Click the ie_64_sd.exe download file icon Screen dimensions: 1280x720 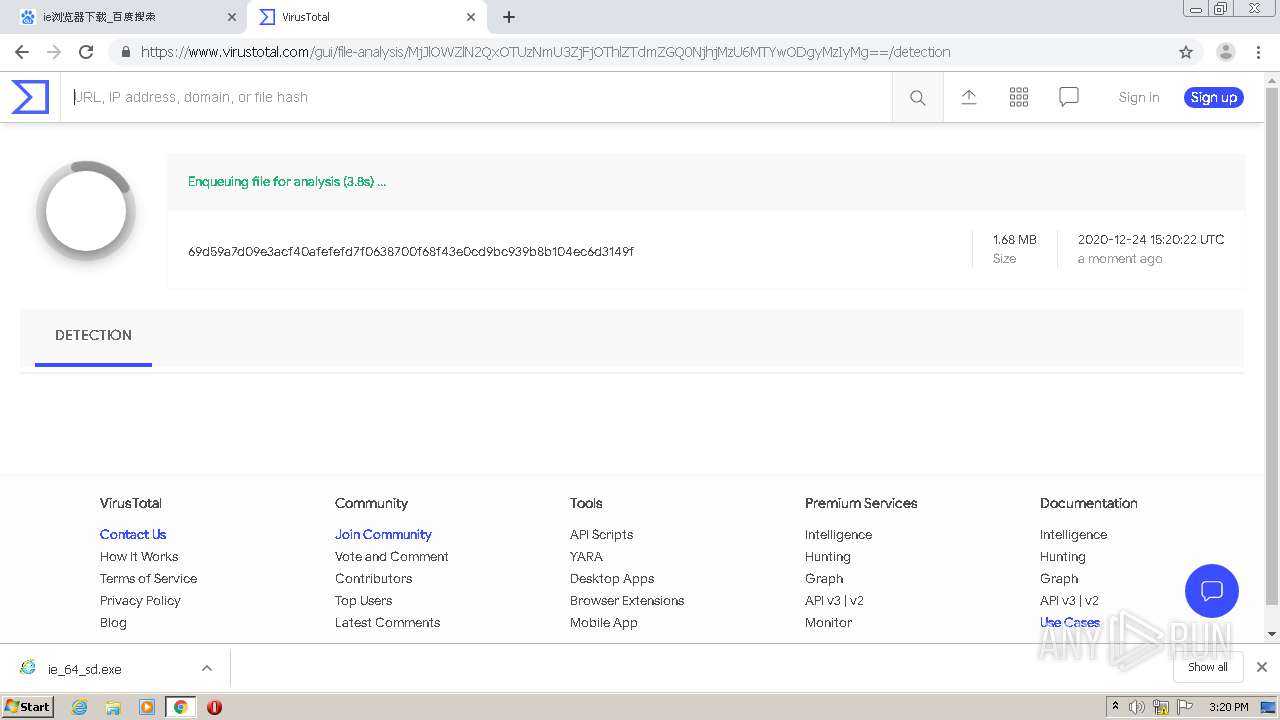coord(28,668)
